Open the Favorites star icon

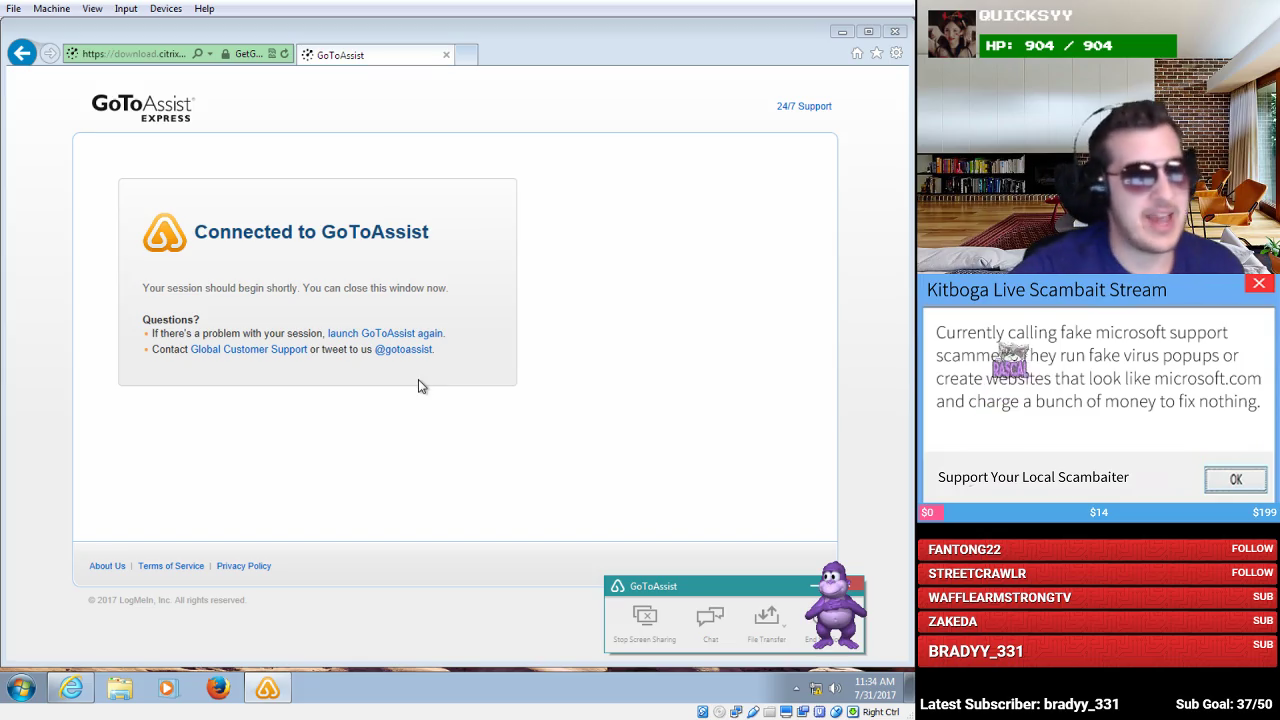877,54
